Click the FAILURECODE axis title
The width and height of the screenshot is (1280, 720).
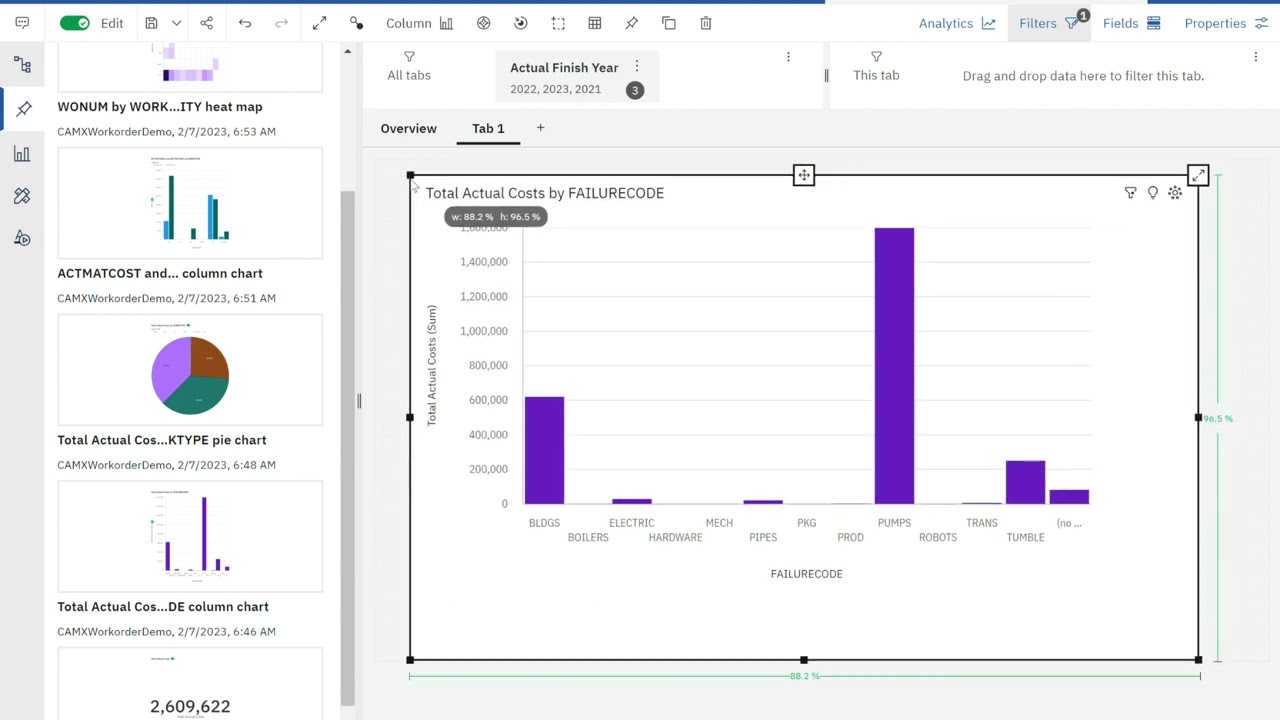806,574
